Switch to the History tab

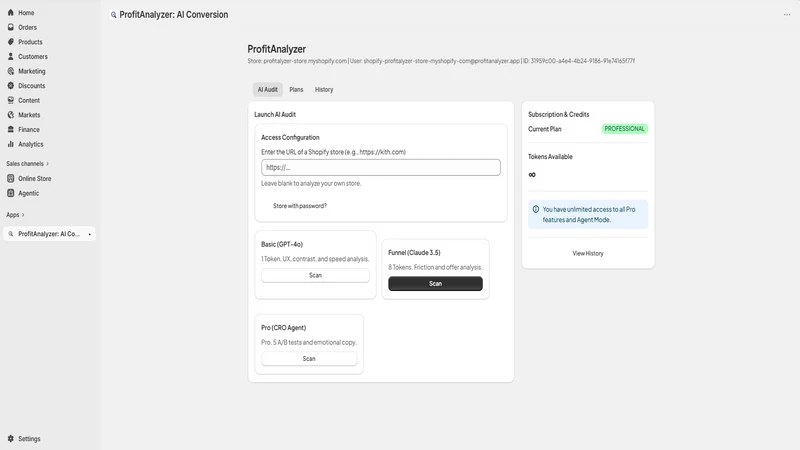point(324,89)
